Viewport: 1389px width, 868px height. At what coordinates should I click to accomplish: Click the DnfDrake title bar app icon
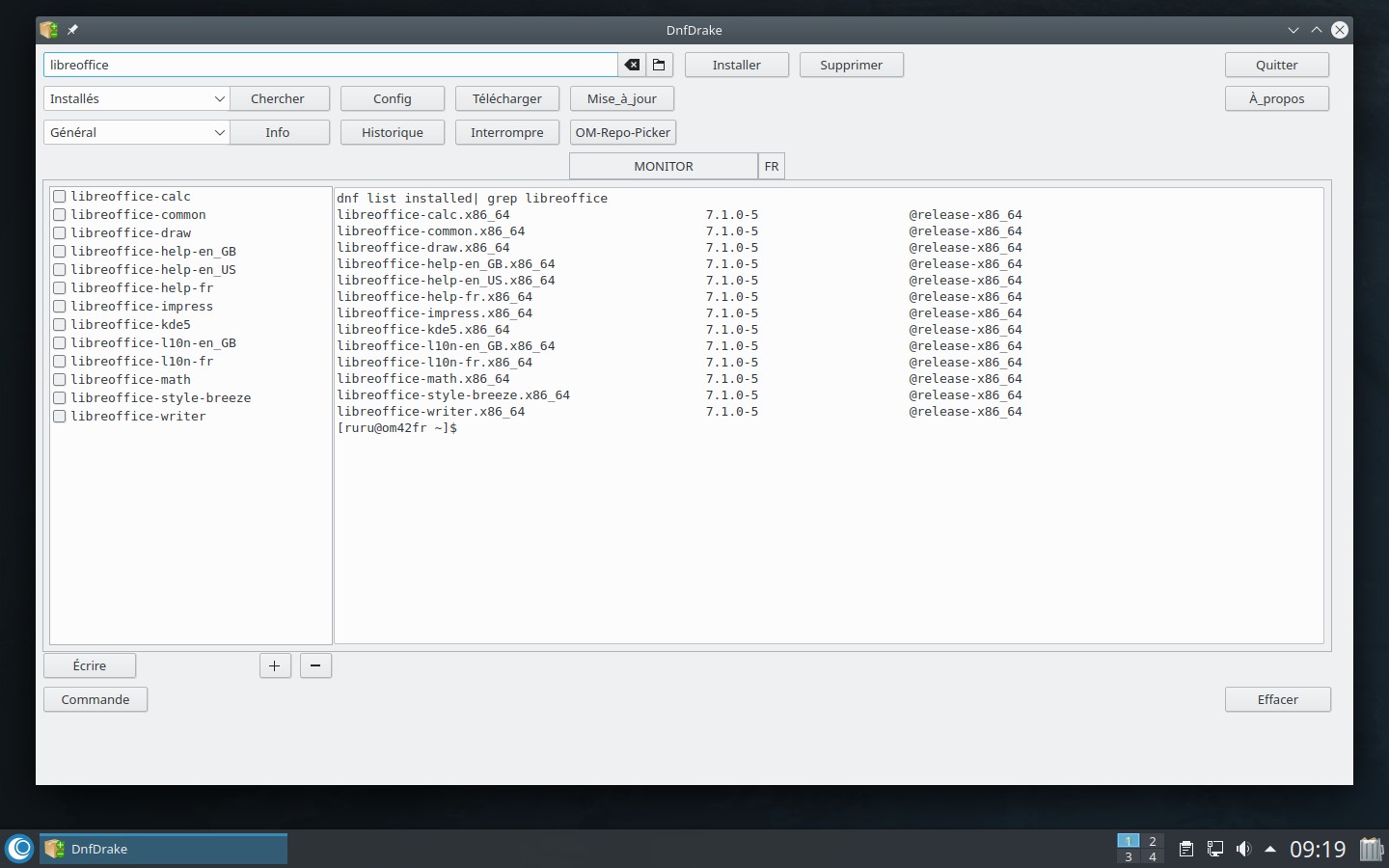49,30
